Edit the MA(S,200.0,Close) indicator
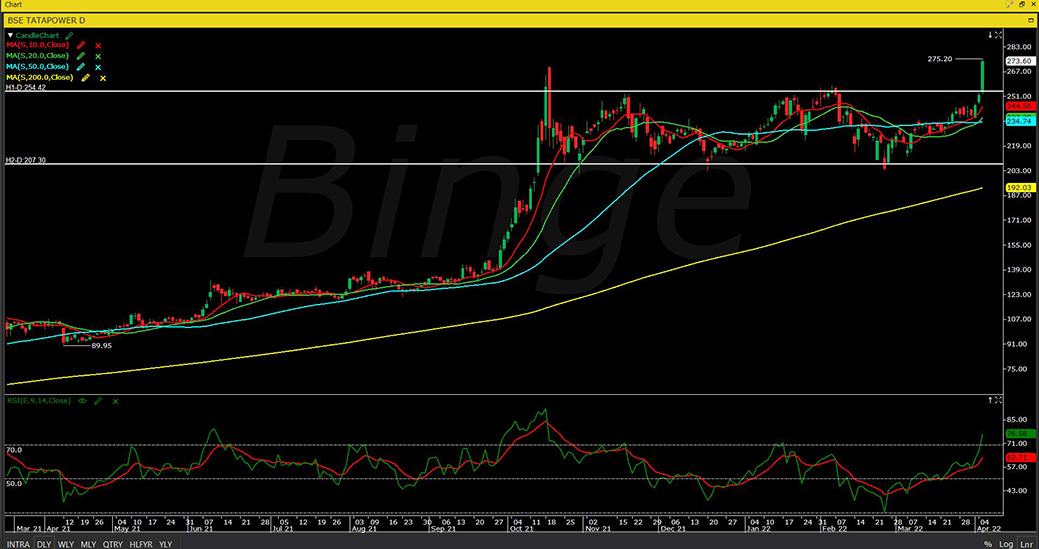1039x549 pixels. point(85,78)
